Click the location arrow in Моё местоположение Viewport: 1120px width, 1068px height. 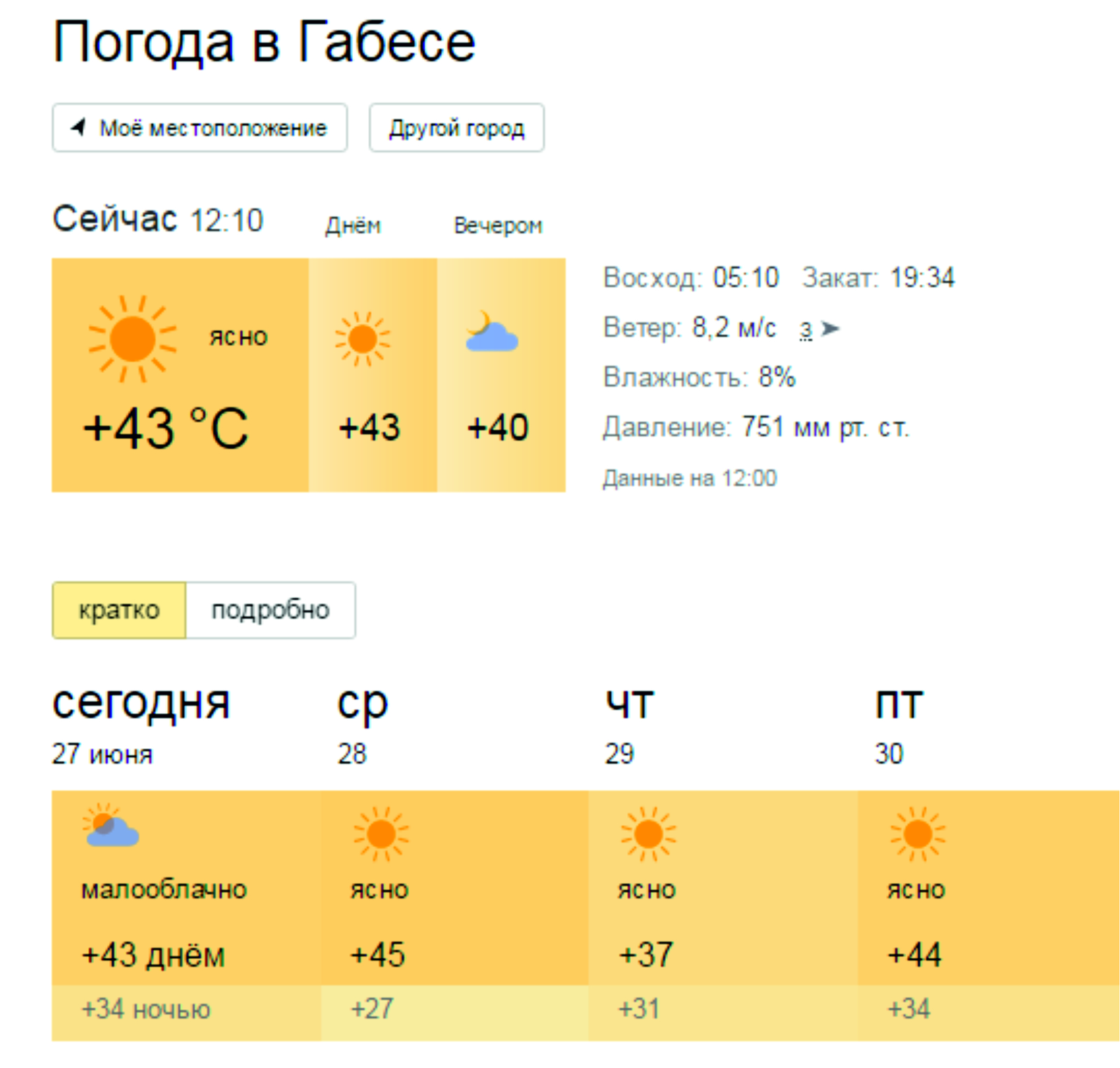click(78, 127)
